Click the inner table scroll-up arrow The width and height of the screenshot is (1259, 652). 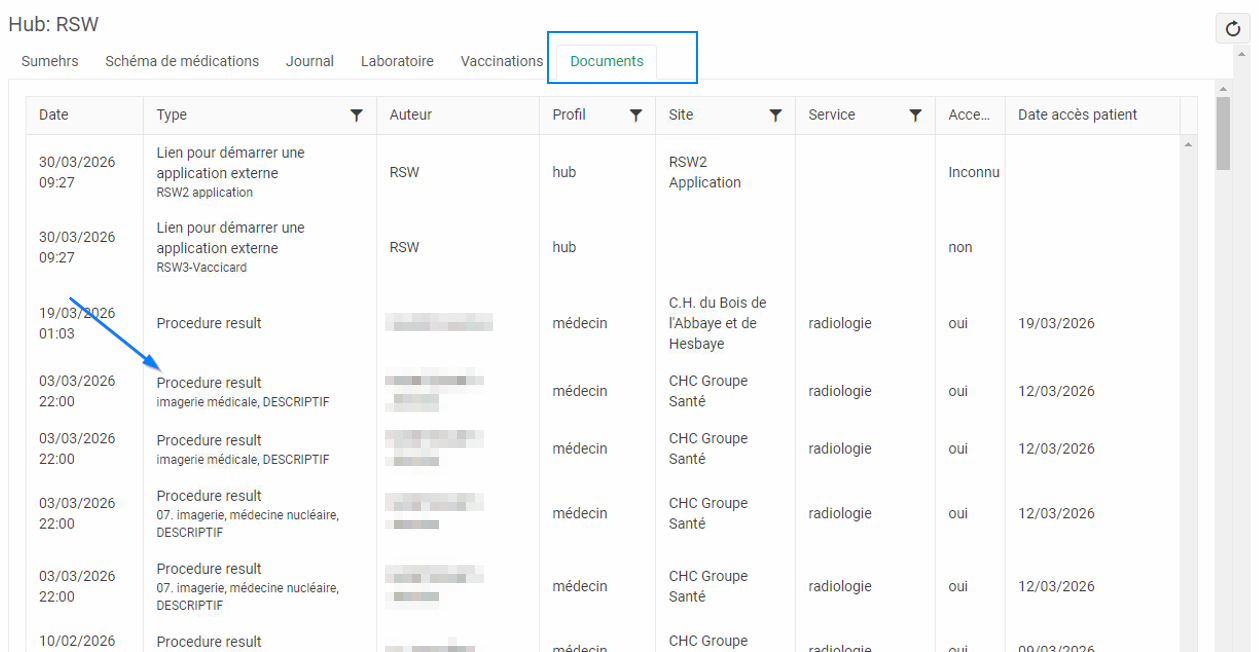1188,145
